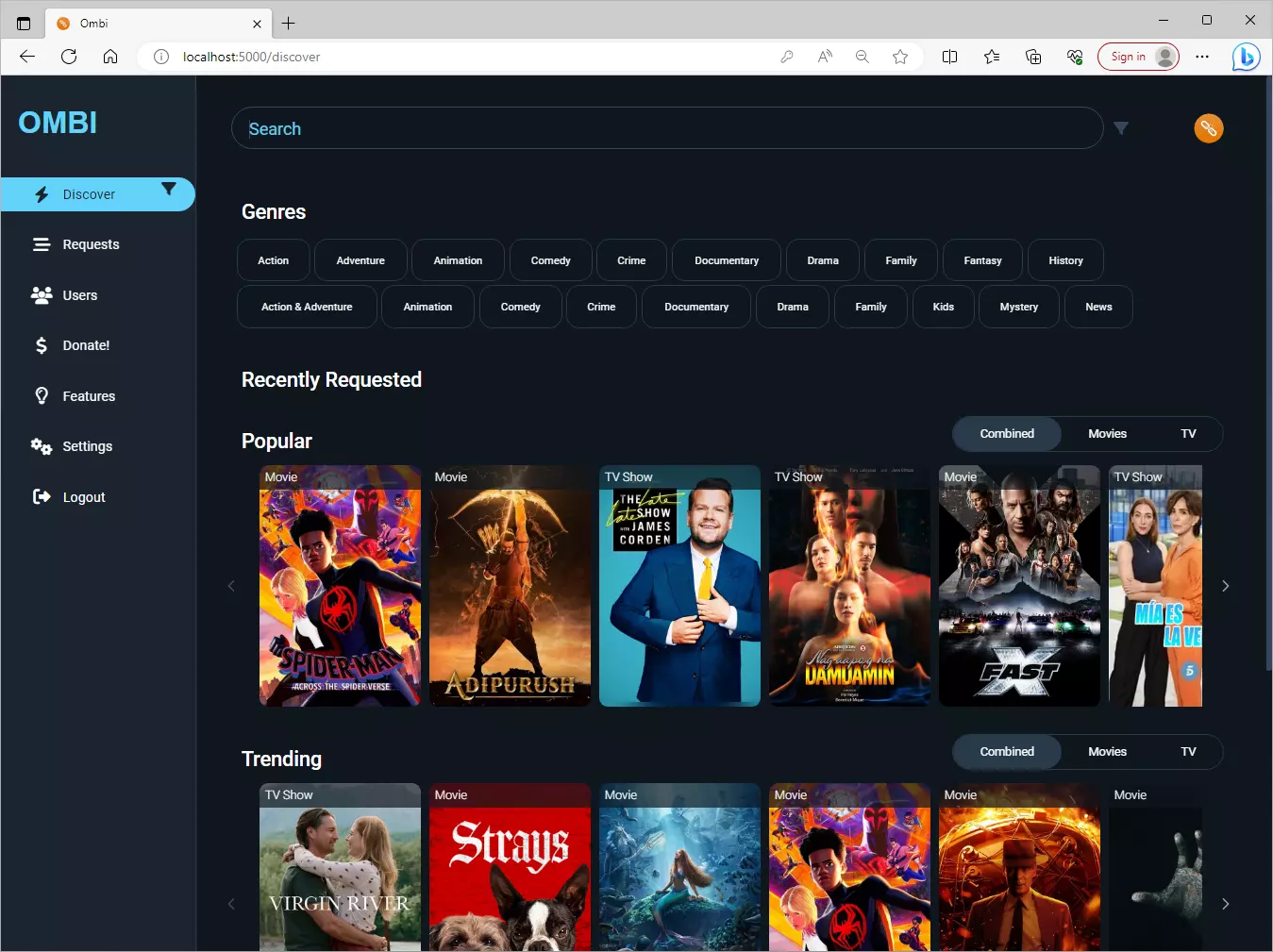The height and width of the screenshot is (952, 1273).
Task: Toggle Trending section to Movies
Action: pos(1108,752)
